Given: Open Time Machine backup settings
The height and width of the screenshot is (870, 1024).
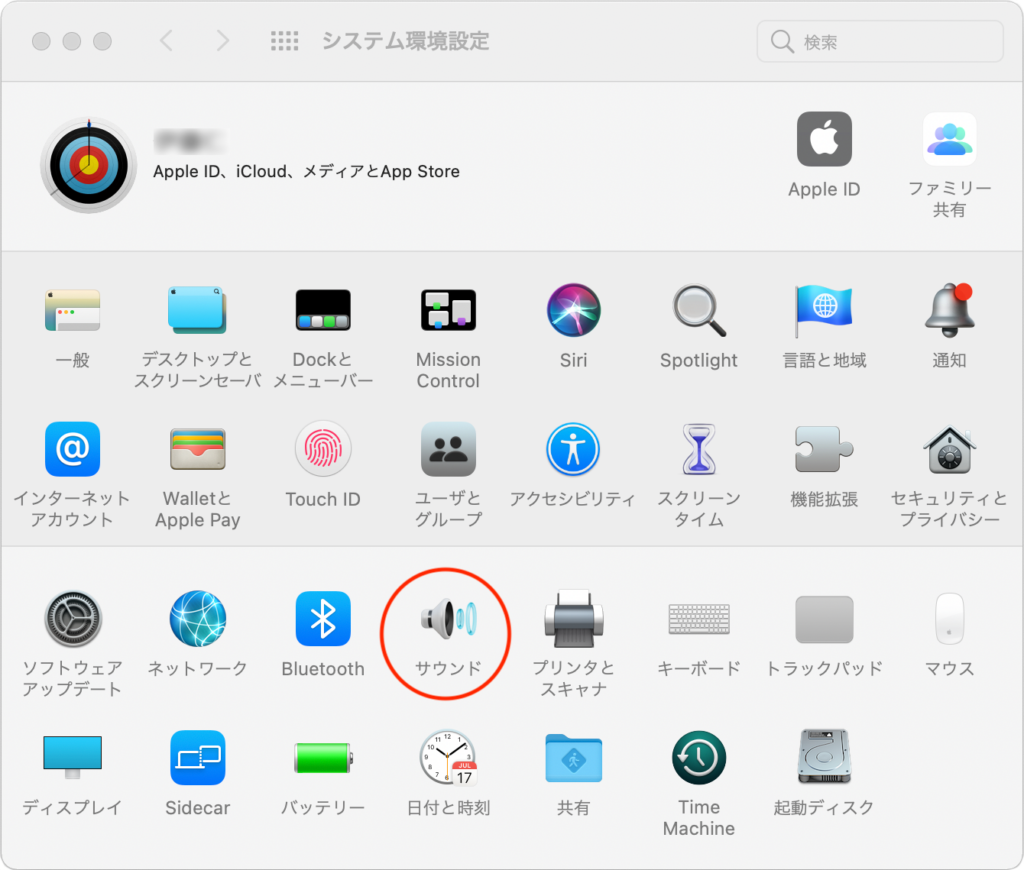Looking at the screenshot, I should 698,759.
